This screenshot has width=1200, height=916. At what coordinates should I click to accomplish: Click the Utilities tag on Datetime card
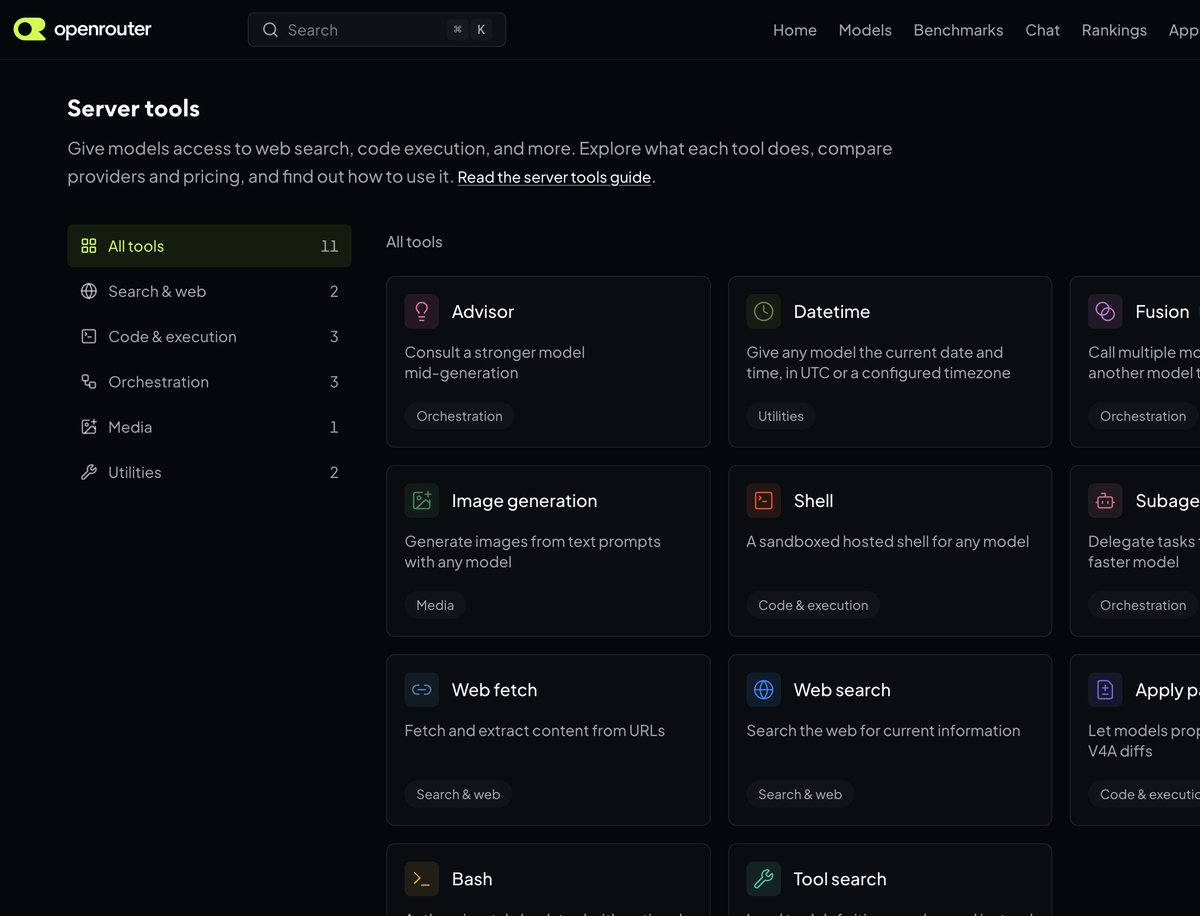[x=781, y=416]
